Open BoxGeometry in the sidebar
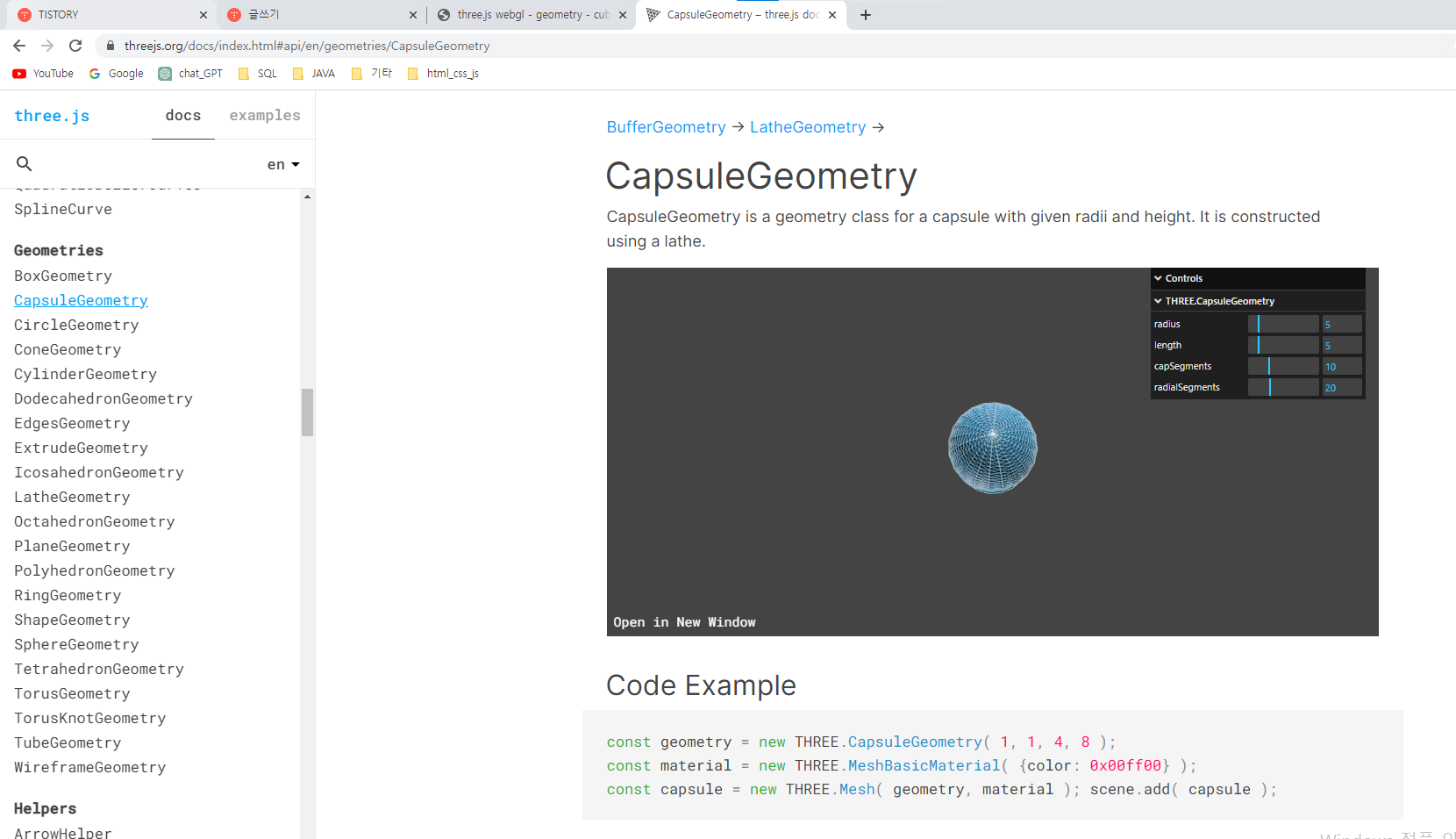This screenshot has height=839, width=1456. (63, 276)
